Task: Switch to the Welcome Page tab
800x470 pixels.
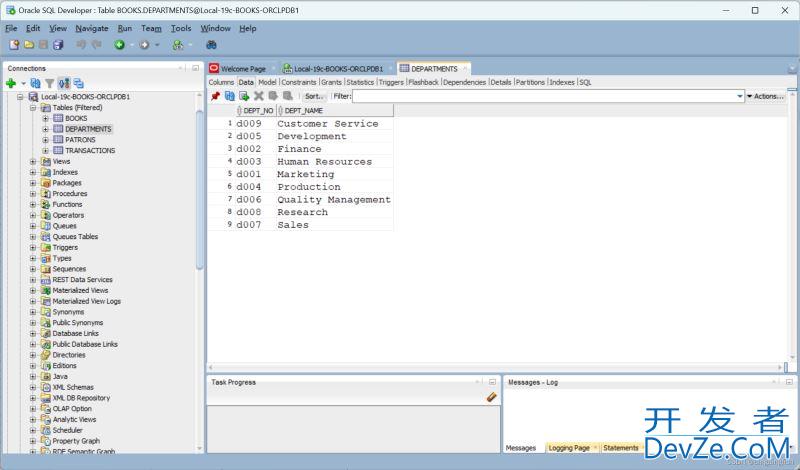Action: tap(243, 68)
